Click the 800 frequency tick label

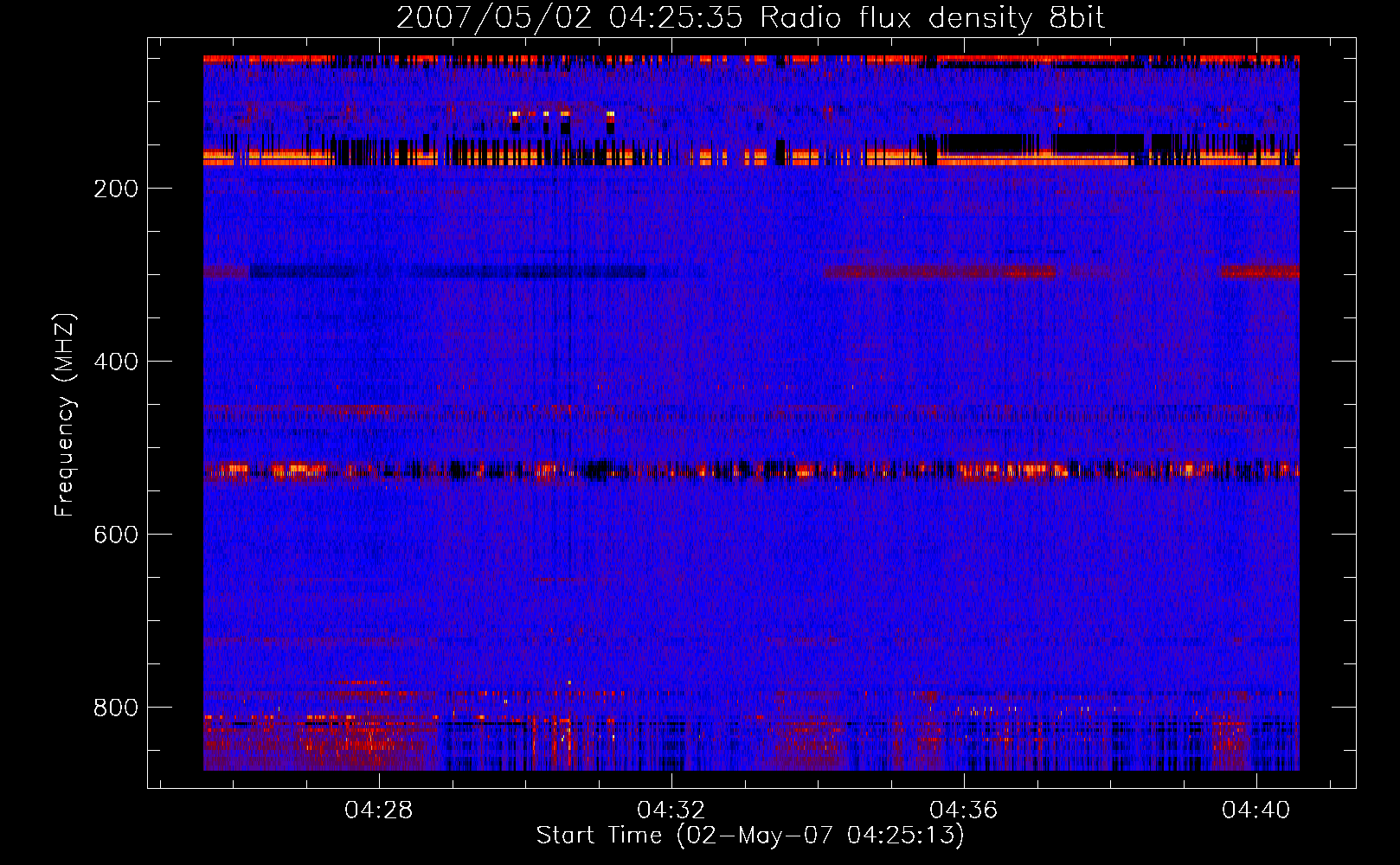click(116, 708)
